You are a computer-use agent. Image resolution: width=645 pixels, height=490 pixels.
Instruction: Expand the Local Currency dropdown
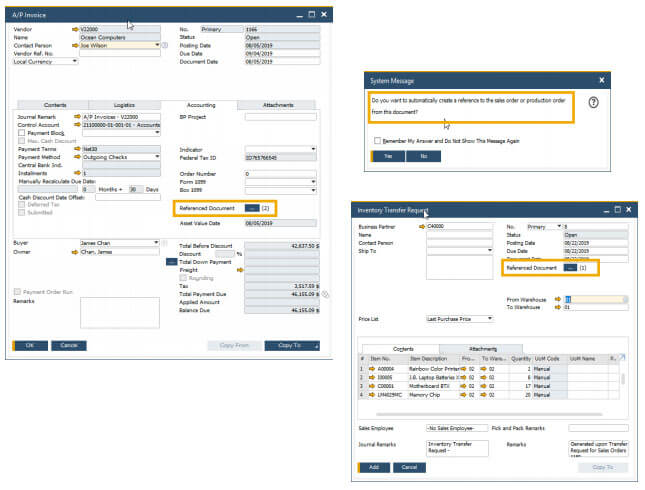pyautogui.click(x=74, y=61)
